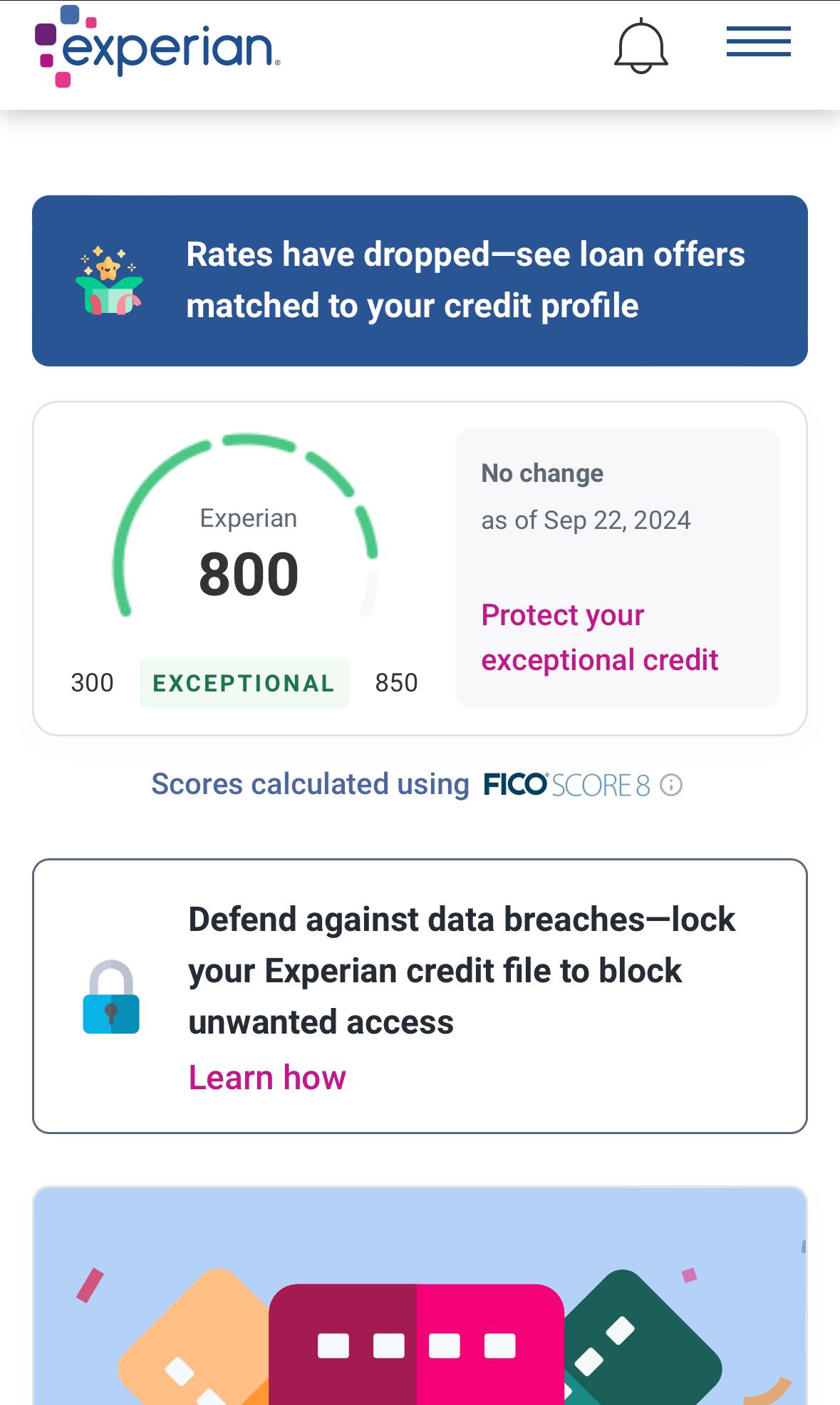Open the Protect your exceptional credit link
This screenshot has height=1405, width=840.
click(x=598, y=637)
